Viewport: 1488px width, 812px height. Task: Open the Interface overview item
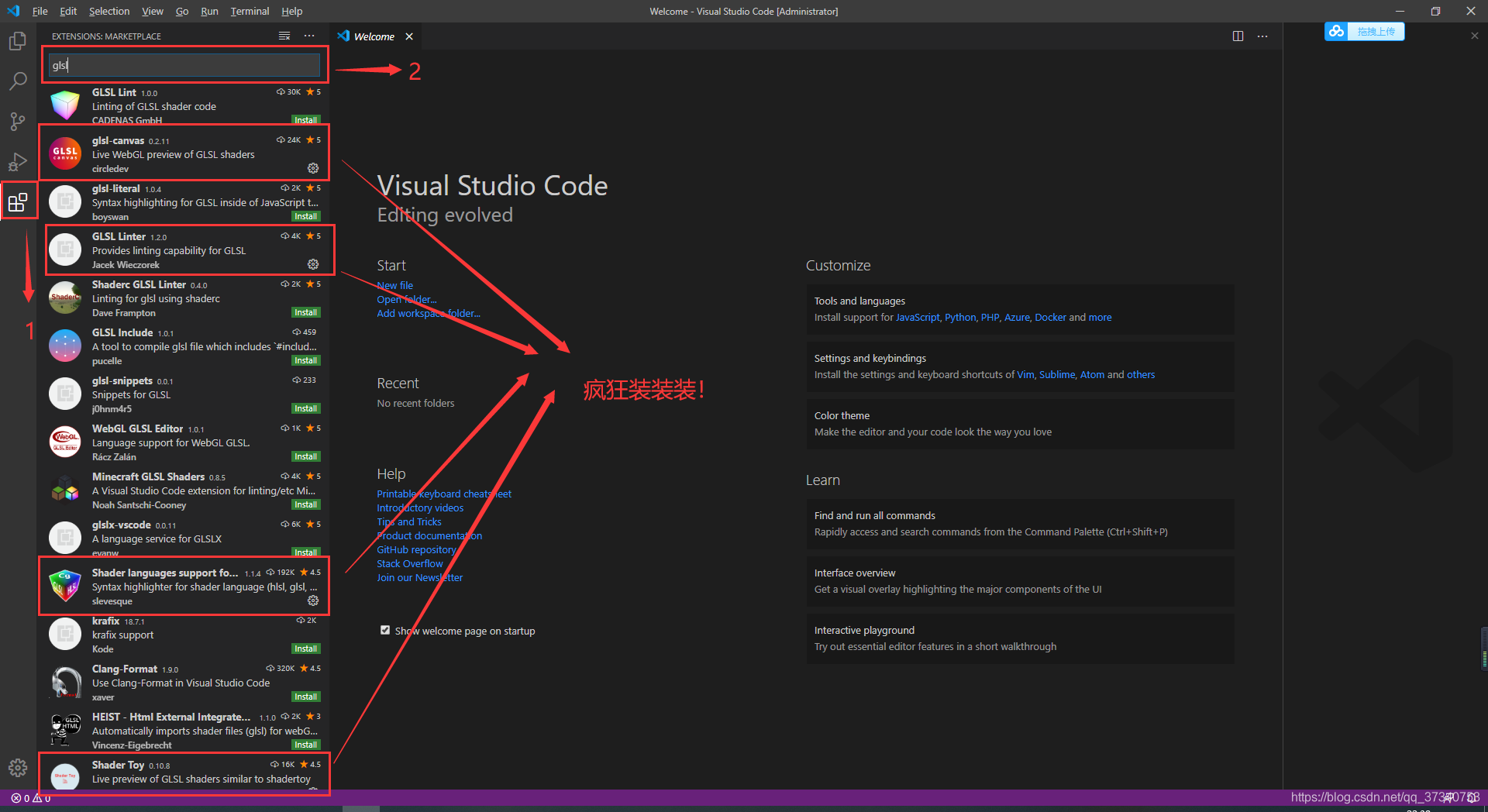click(x=1020, y=581)
